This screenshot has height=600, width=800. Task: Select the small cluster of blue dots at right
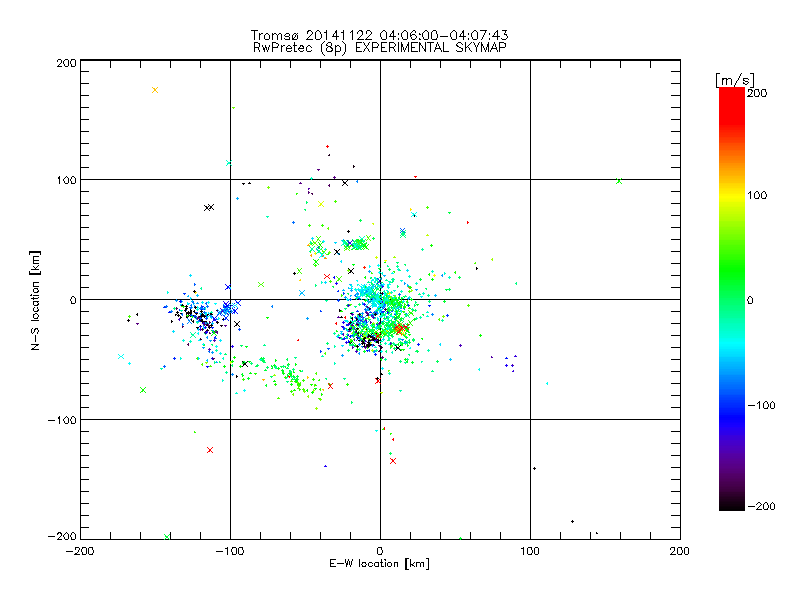point(510,363)
